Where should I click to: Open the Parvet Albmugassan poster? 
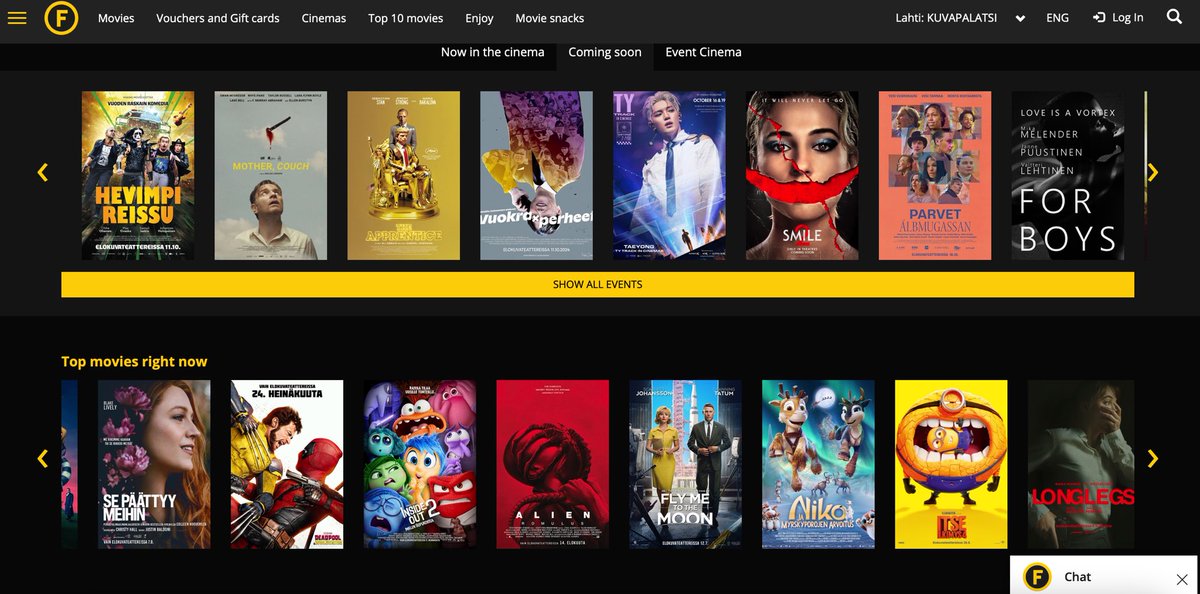[x=935, y=176]
